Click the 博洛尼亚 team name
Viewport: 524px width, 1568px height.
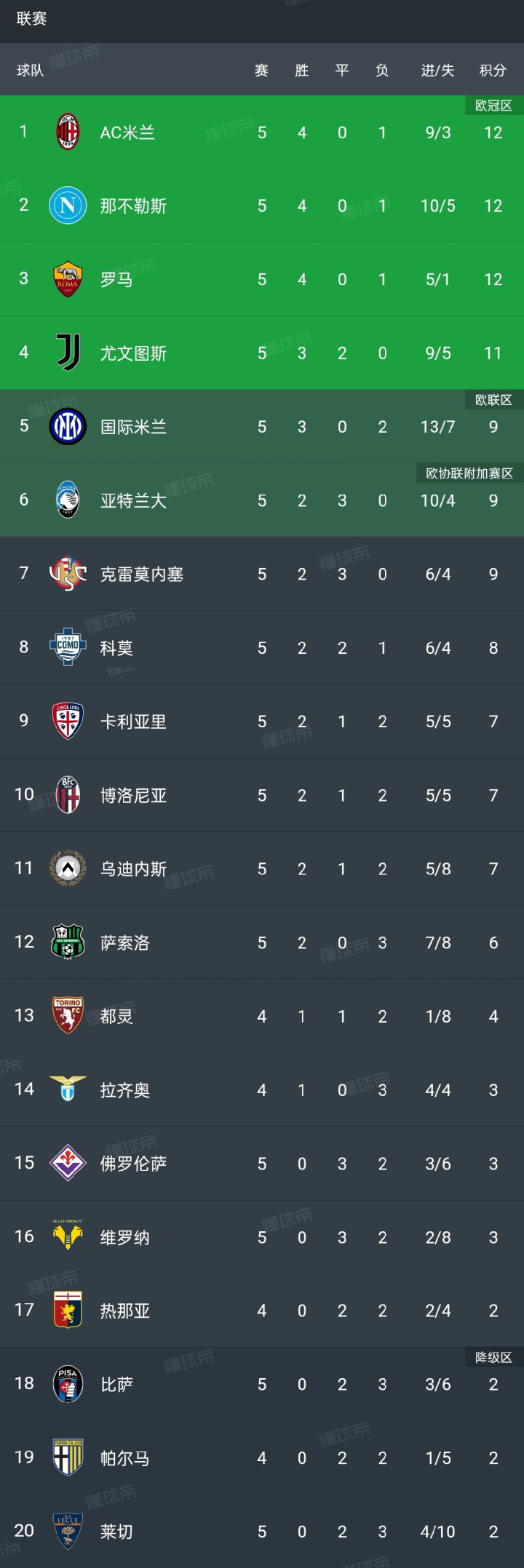pos(133,796)
